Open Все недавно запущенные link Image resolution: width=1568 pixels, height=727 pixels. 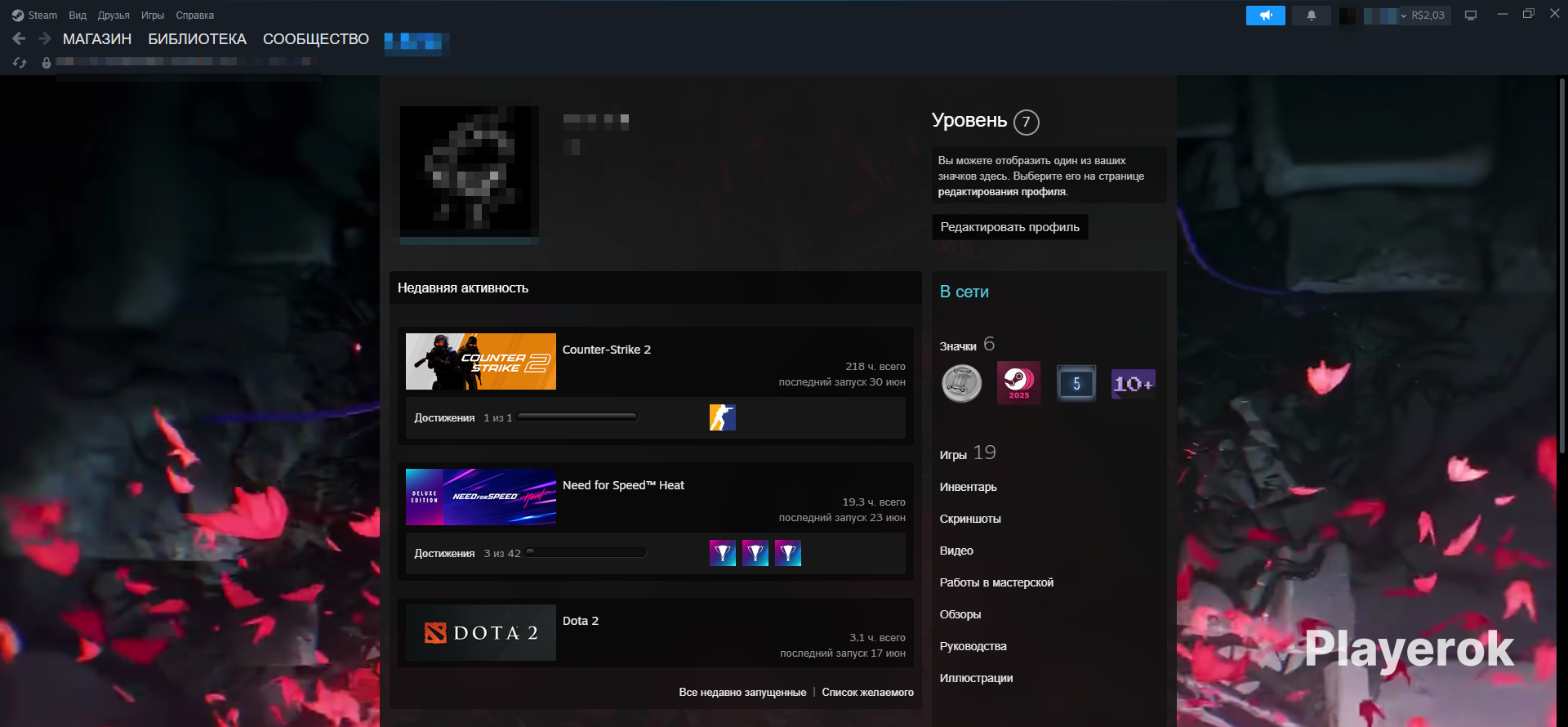(x=742, y=692)
